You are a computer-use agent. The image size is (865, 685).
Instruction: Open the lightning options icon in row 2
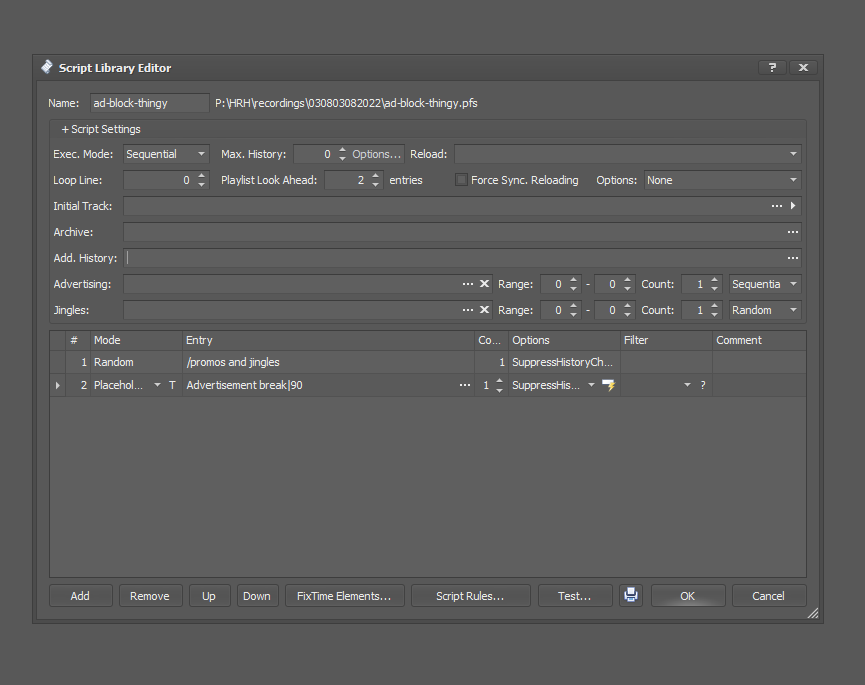608,385
